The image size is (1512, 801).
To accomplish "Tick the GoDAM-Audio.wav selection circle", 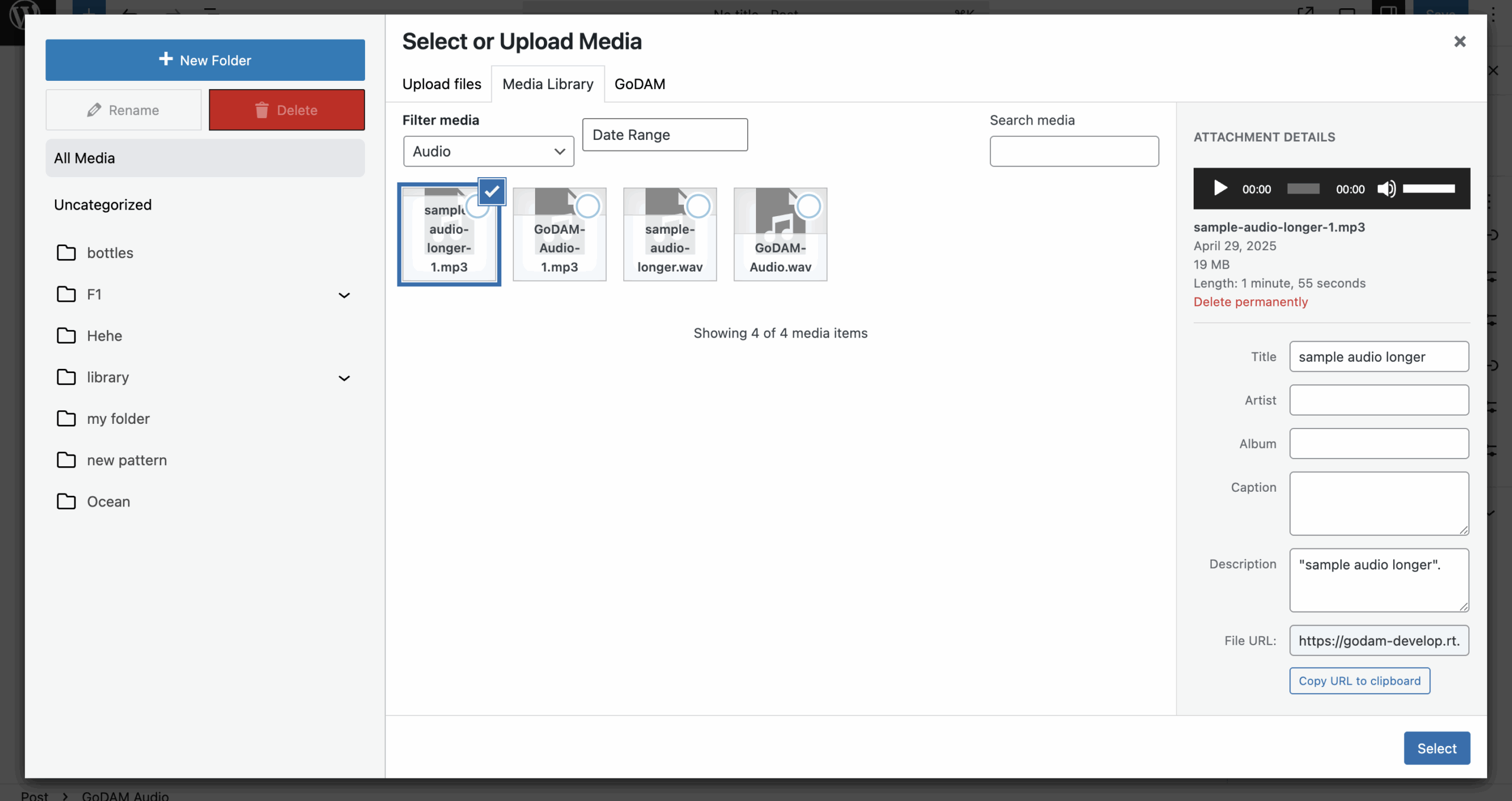I will pyautogui.click(x=809, y=206).
